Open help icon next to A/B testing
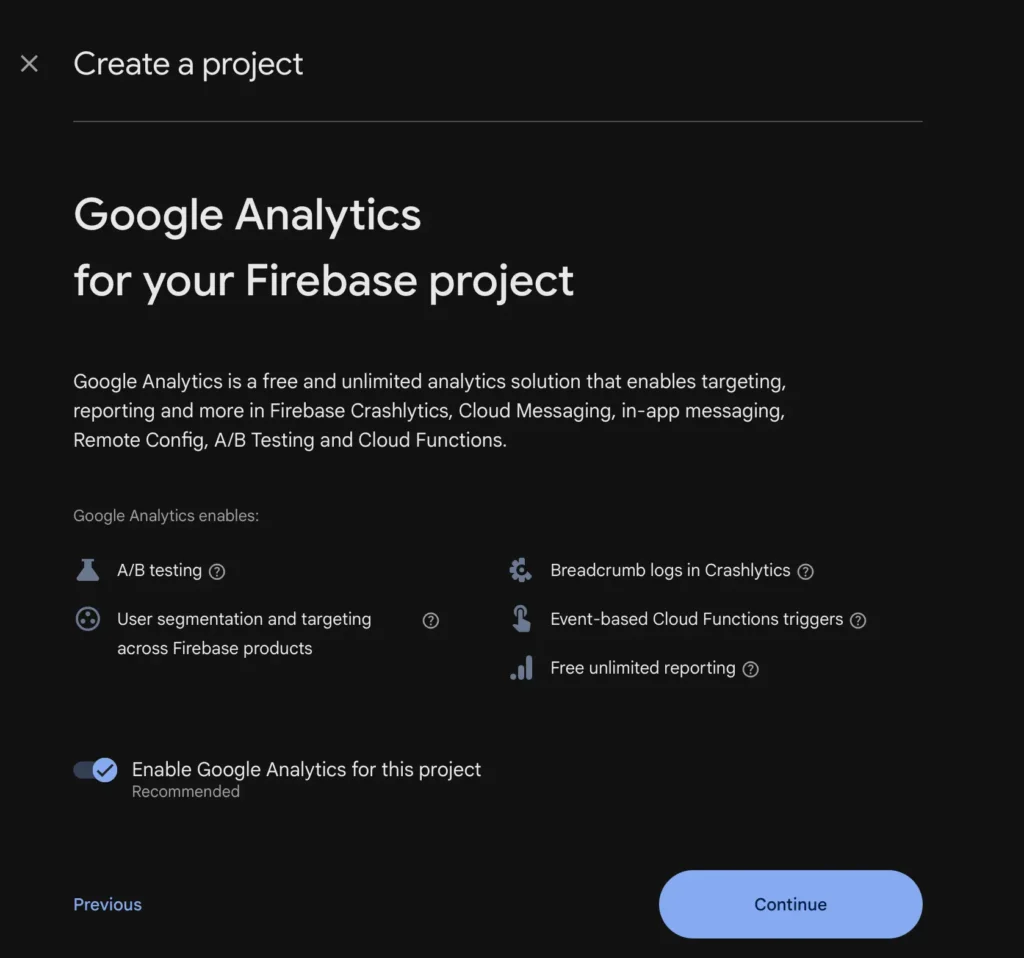The image size is (1024, 958). click(x=217, y=571)
